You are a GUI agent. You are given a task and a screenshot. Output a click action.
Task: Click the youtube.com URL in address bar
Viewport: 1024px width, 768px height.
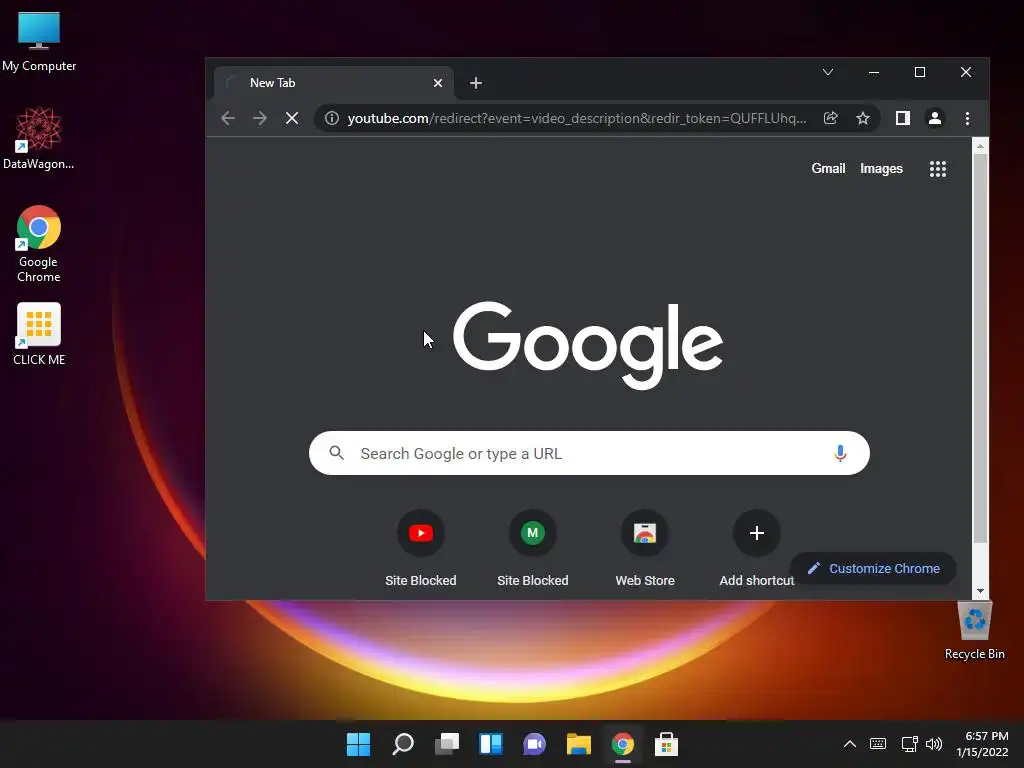click(577, 118)
